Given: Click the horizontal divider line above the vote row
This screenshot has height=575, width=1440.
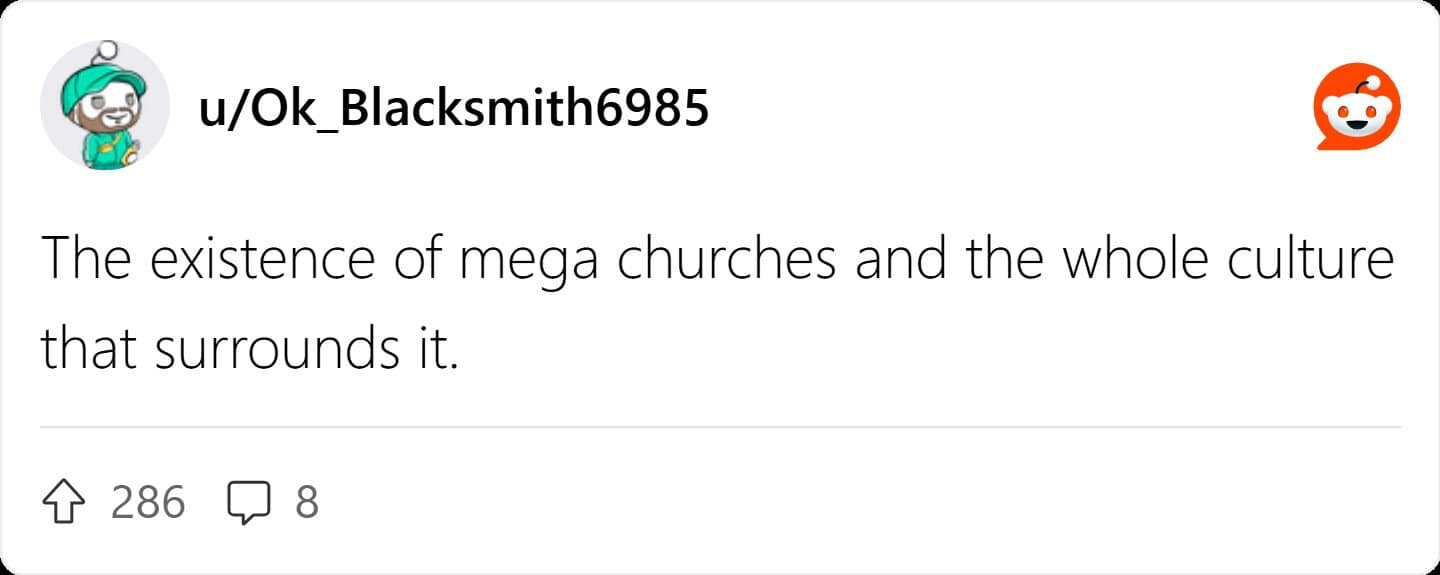Looking at the screenshot, I should [x=720, y=427].
